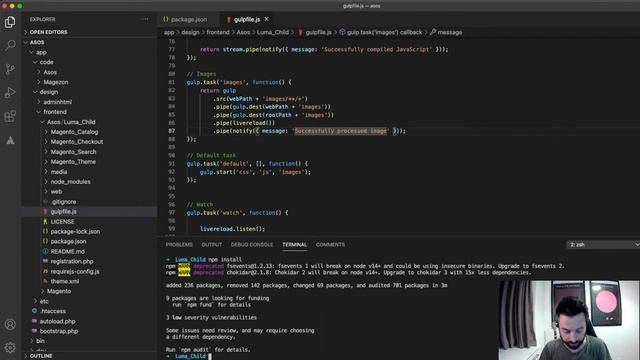Screen dimensions: 640x360
Task: Select the Terminal panel tab
Action: pos(294,244)
